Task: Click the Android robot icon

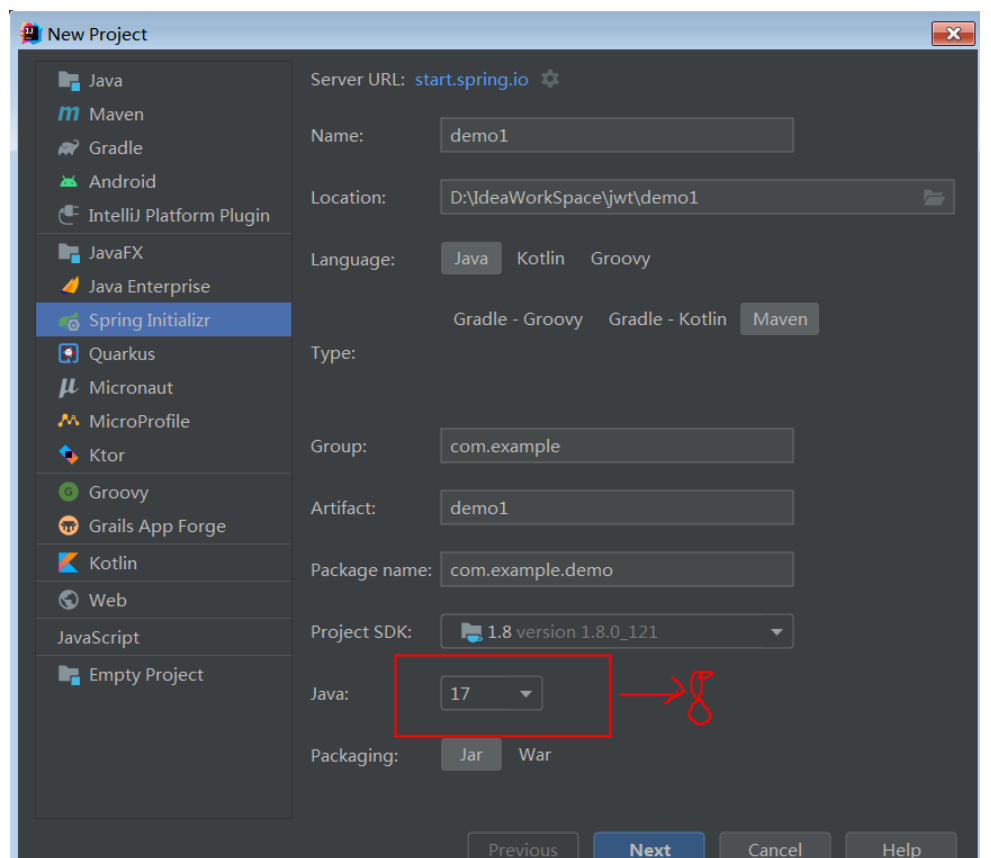Action: 69,182
